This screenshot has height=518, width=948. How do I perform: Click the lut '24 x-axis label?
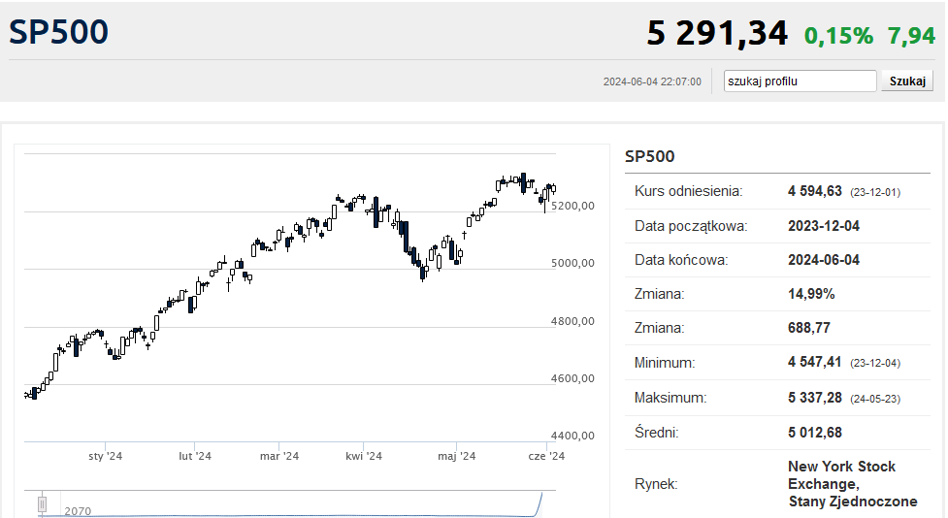pos(195,456)
